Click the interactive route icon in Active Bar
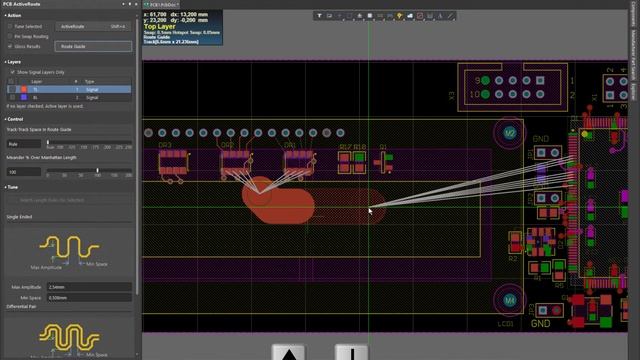This screenshot has width=640, height=360. coord(380,16)
